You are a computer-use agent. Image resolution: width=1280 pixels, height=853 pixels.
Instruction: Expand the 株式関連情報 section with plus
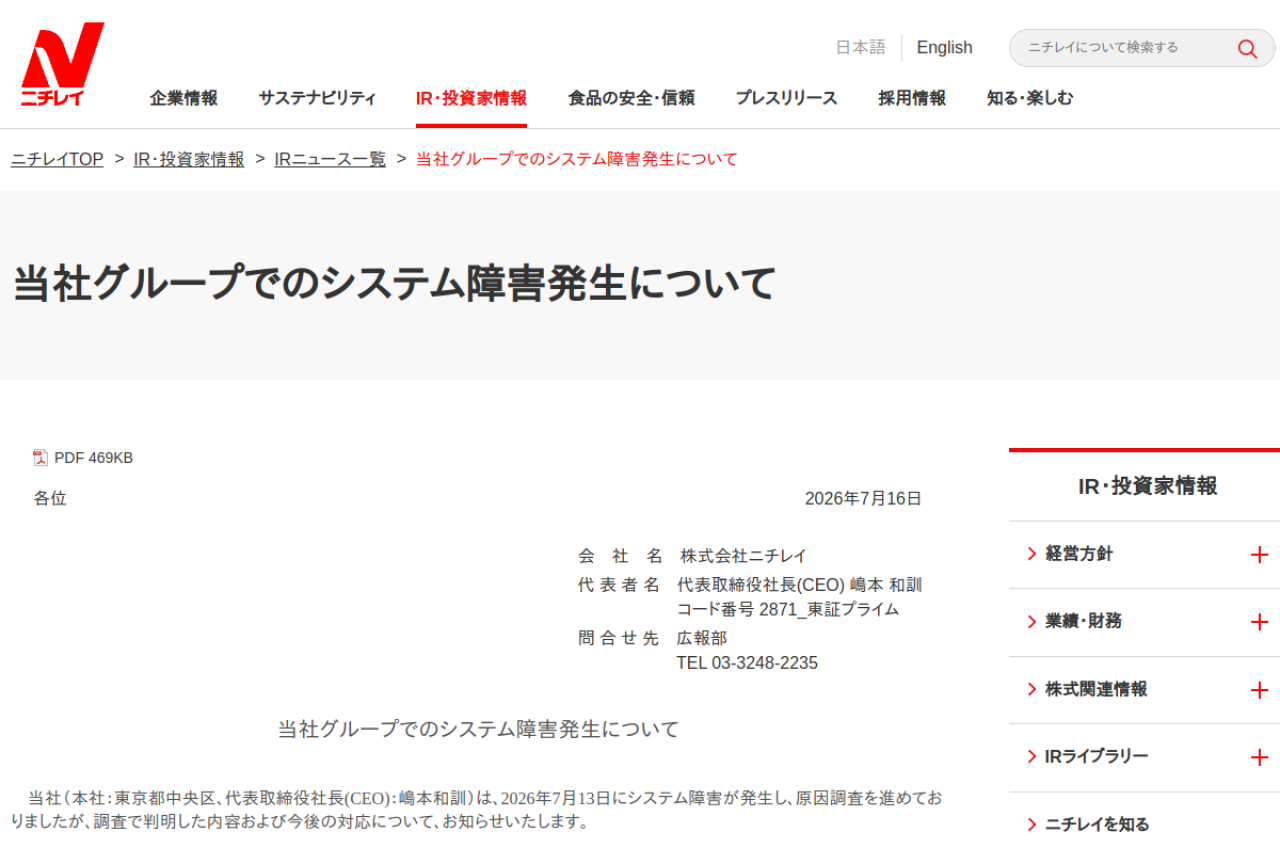(x=1259, y=690)
